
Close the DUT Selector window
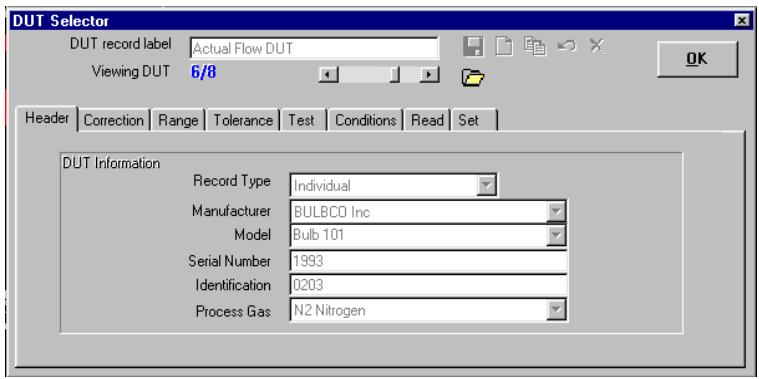click(741, 21)
